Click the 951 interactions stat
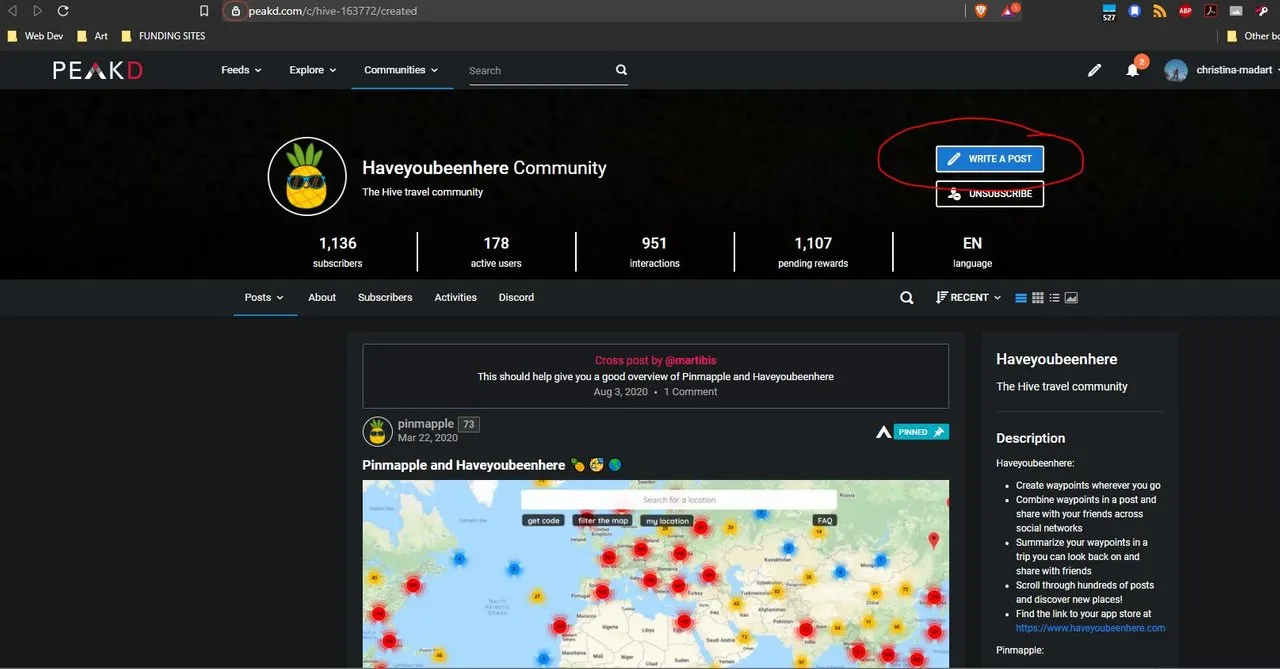Viewport: 1280px width, 669px height. point(655,251)
